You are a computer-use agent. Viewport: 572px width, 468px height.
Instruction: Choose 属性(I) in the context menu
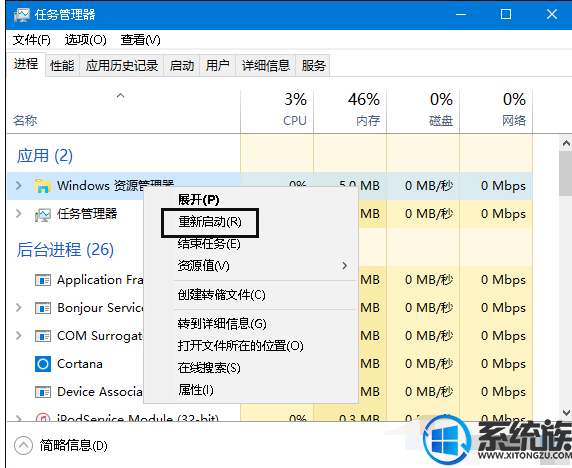coord(251,390)
